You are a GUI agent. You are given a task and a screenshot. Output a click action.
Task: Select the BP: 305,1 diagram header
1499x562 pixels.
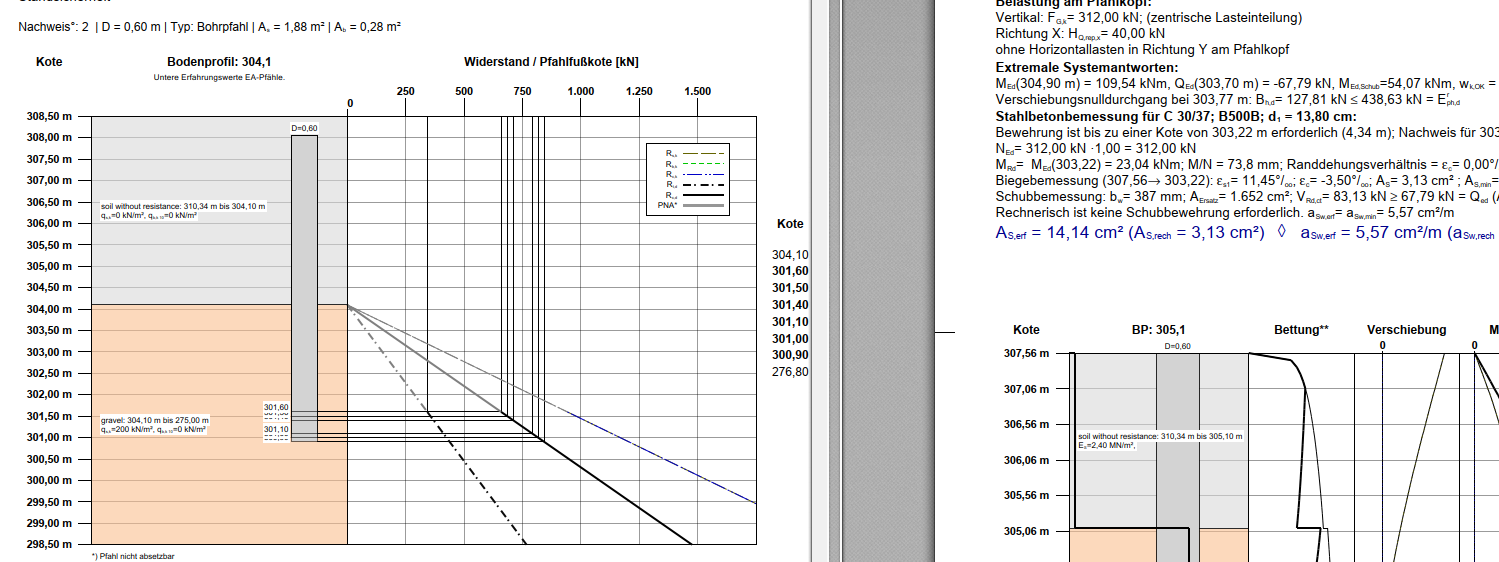click(x=1158, y=329)
